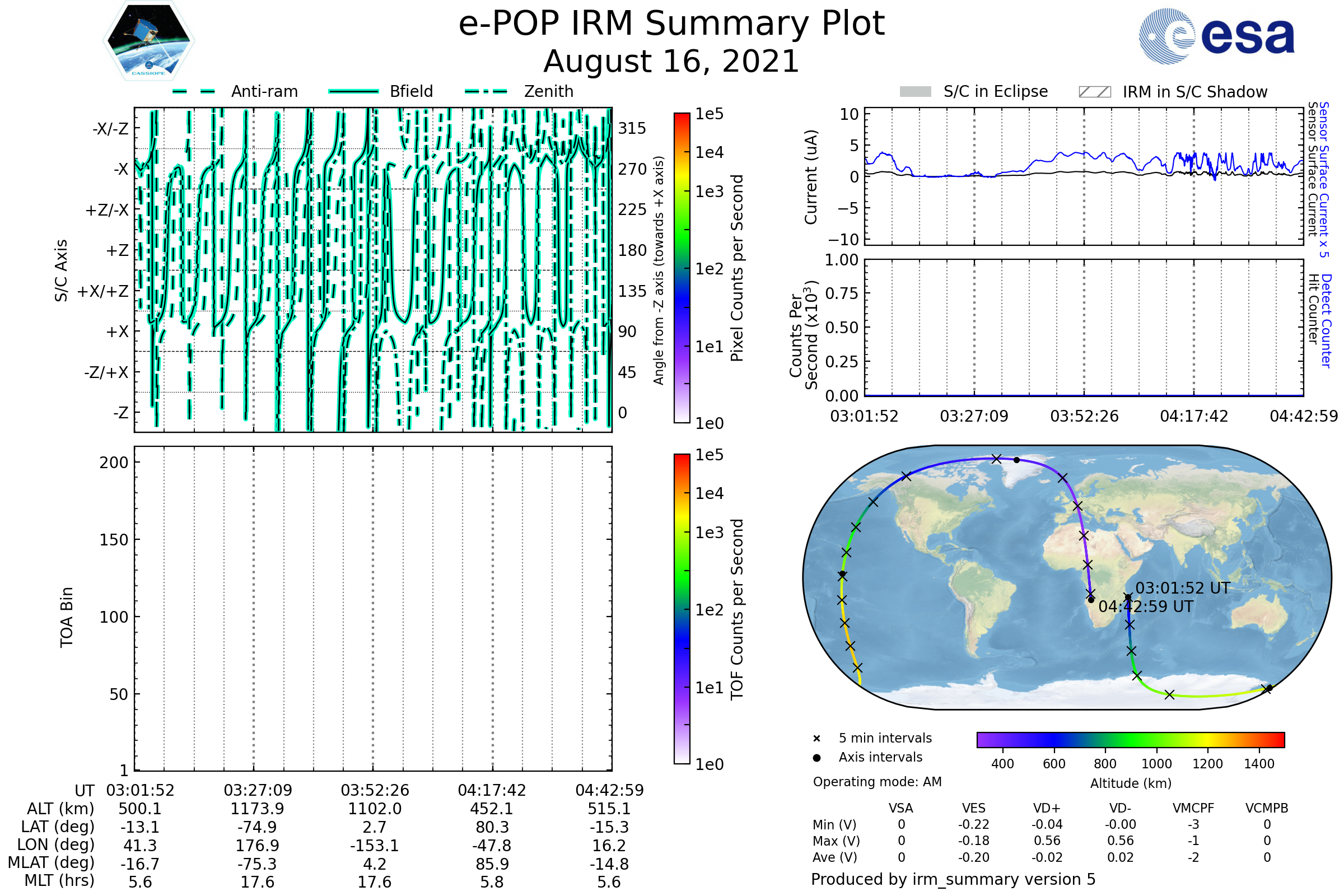Click the TOF Counts per Second colorbar
This screenshot has height=896, width=1344.
[682, 609]
